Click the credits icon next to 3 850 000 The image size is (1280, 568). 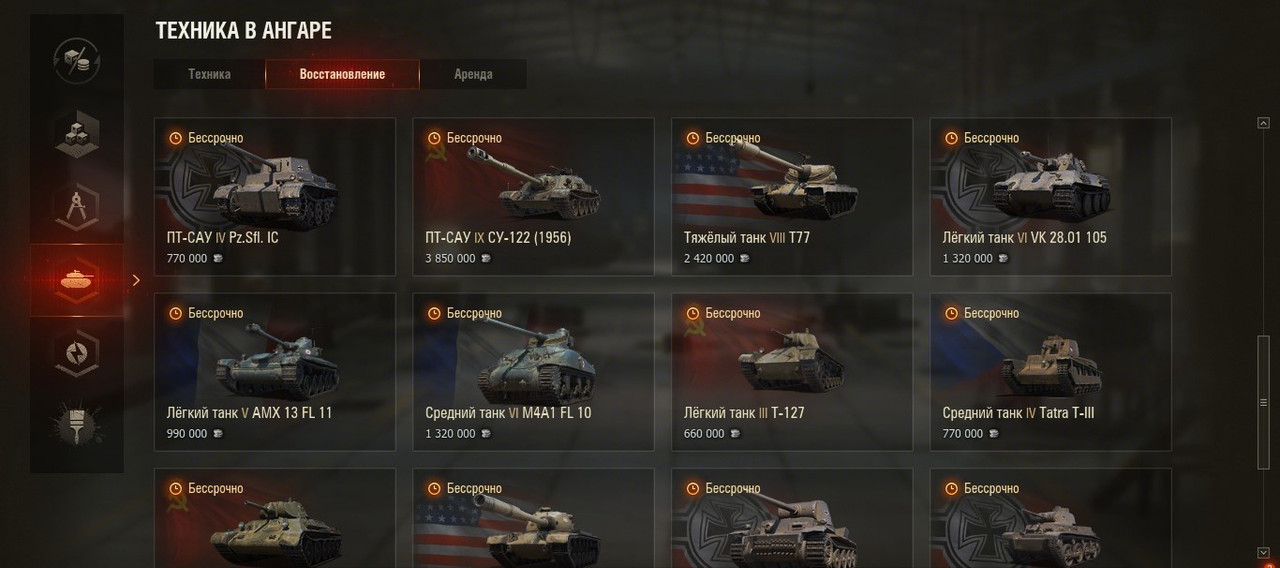[487, 259]
